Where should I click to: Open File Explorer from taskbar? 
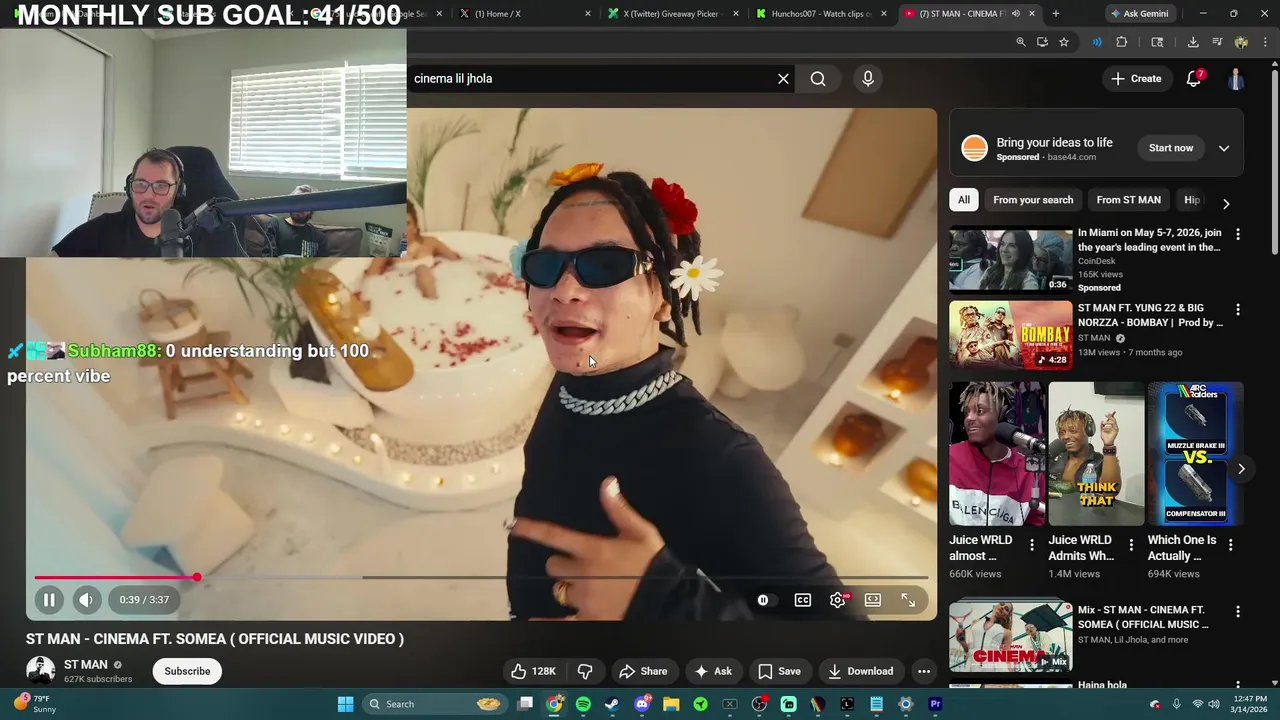pyautogui.click(x=671, y=704)
